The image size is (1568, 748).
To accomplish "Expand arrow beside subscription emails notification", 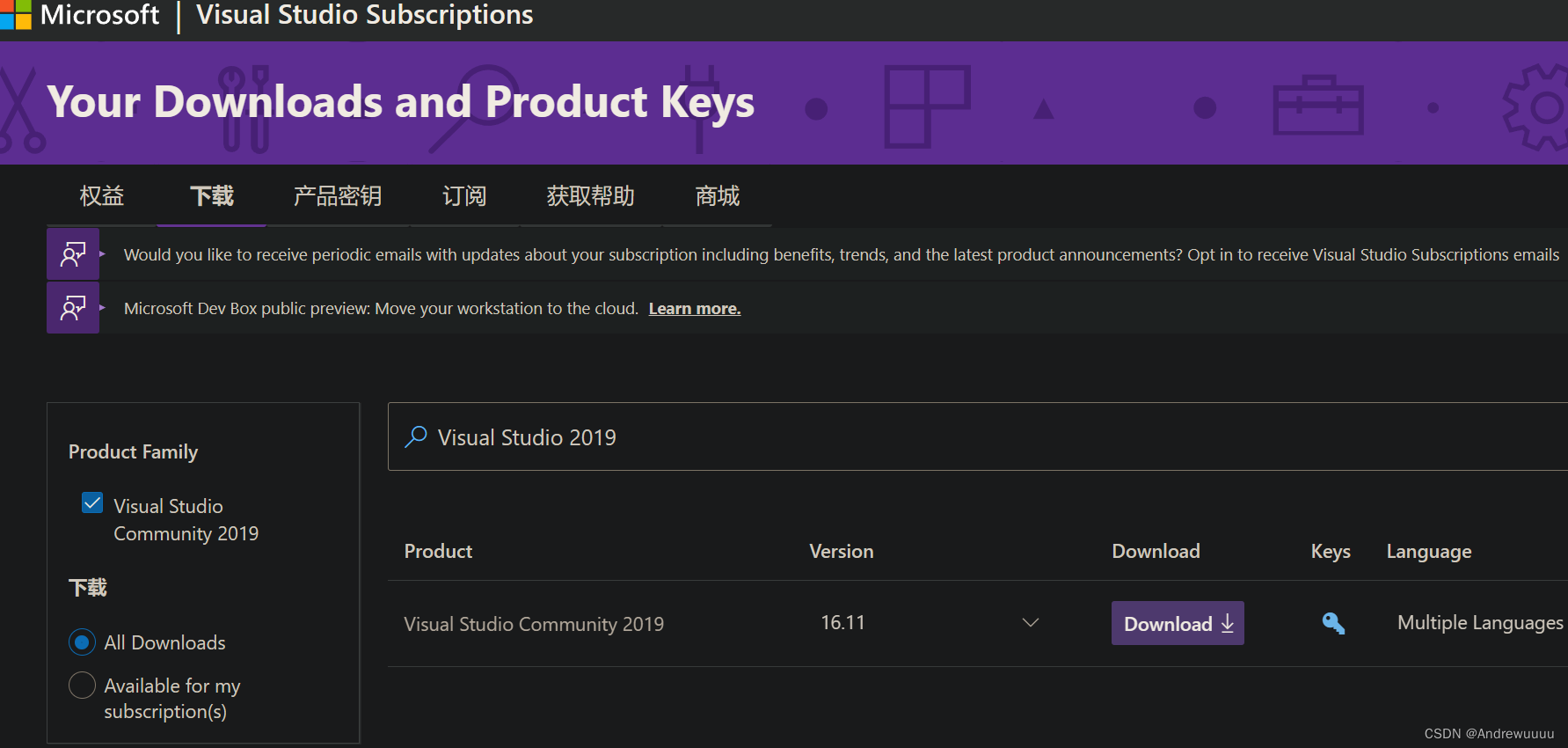I will coord(103,254).
